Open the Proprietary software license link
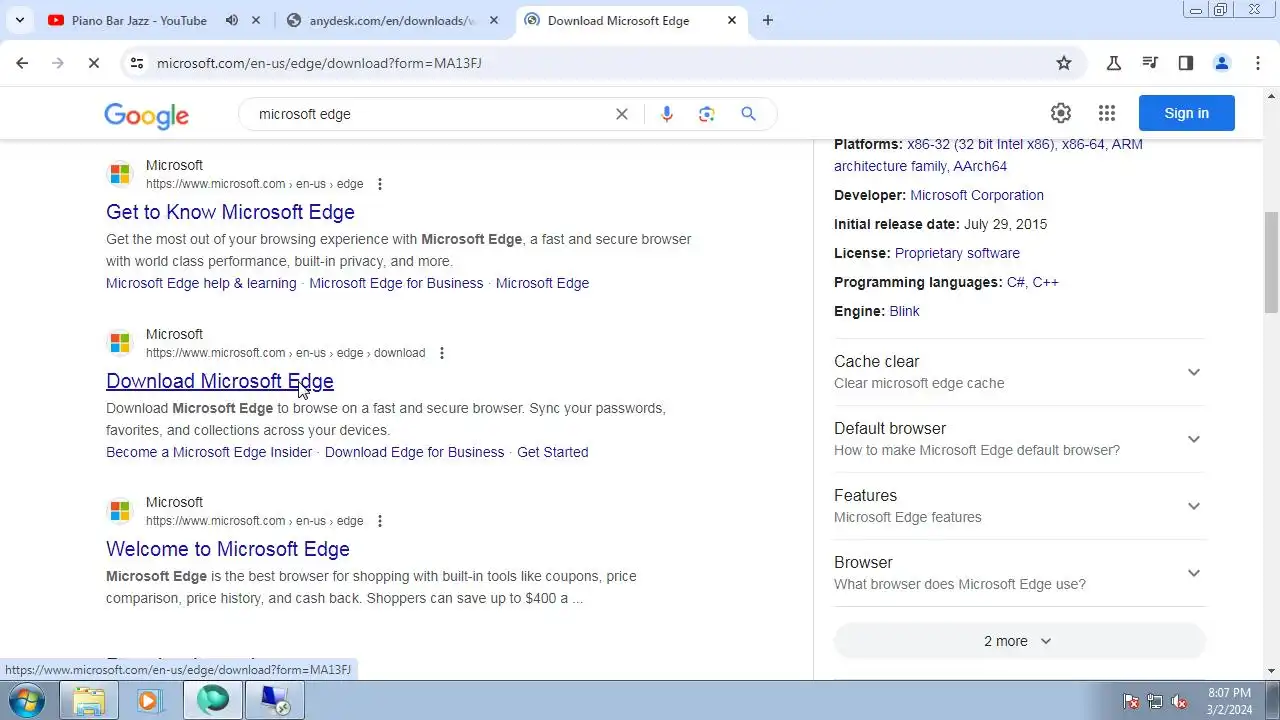 [957, 253]
